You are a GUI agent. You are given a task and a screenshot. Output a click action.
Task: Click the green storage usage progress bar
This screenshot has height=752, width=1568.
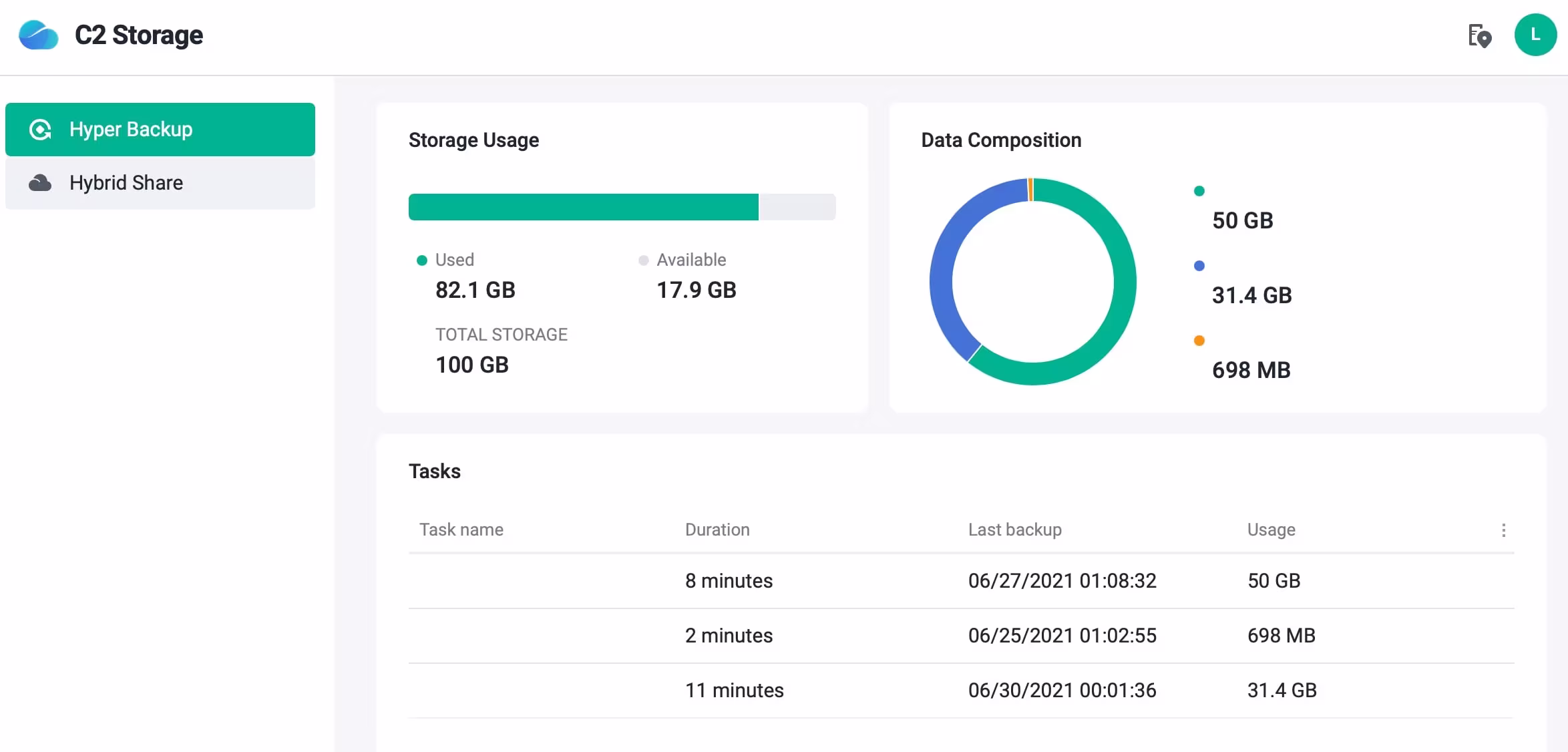click(x=583, y=207)
